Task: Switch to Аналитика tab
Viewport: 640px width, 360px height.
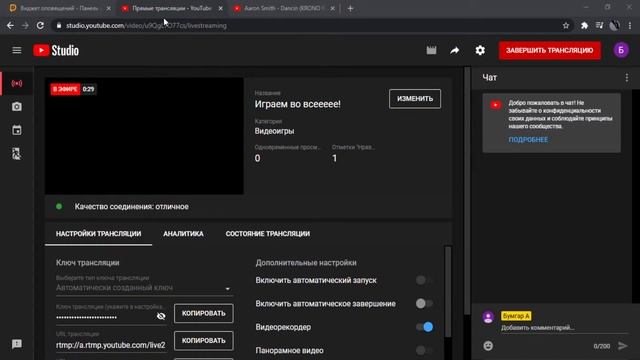Action: 183,234
